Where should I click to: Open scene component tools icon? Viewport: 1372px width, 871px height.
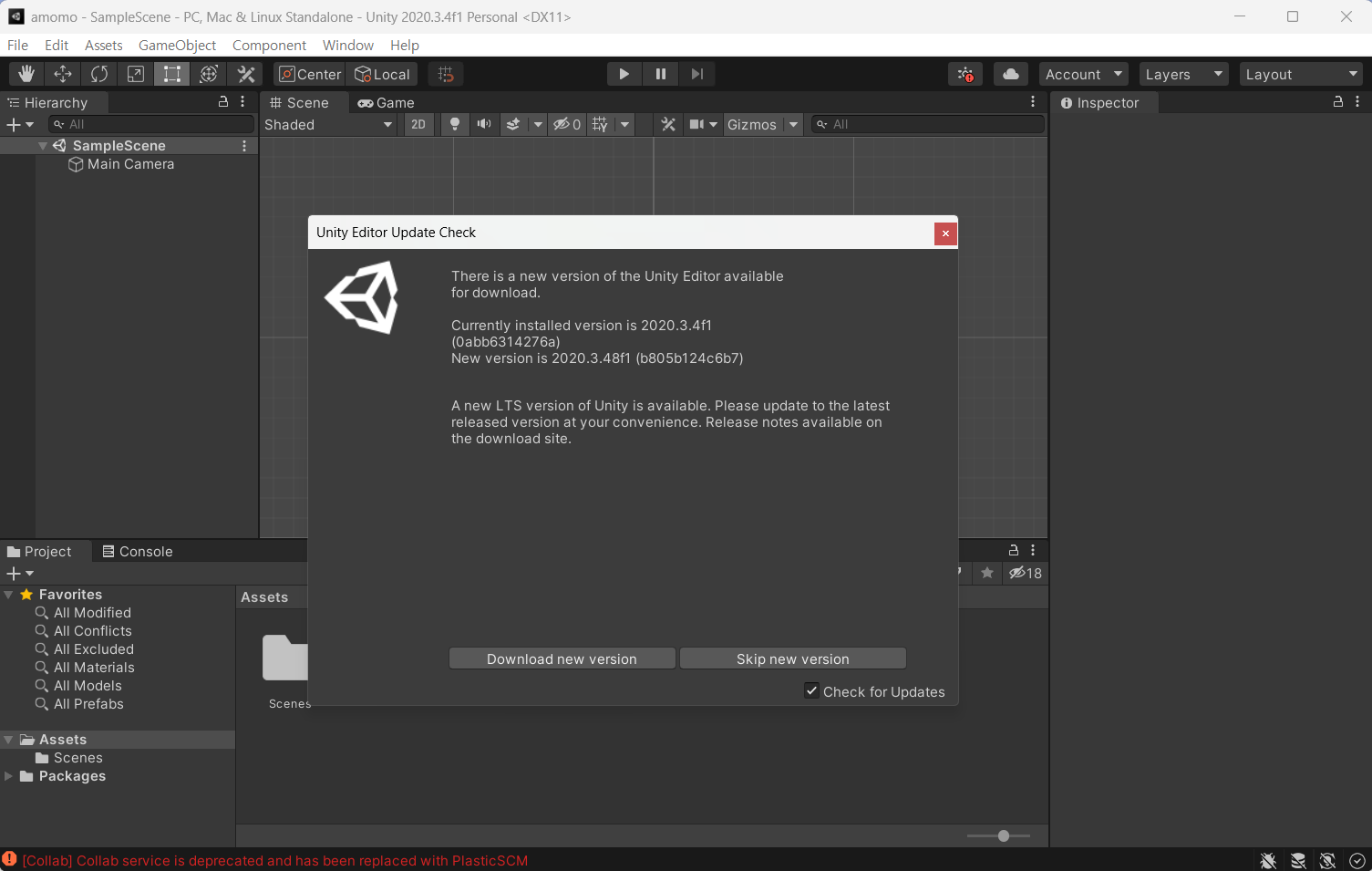click(x=668, y=124)
